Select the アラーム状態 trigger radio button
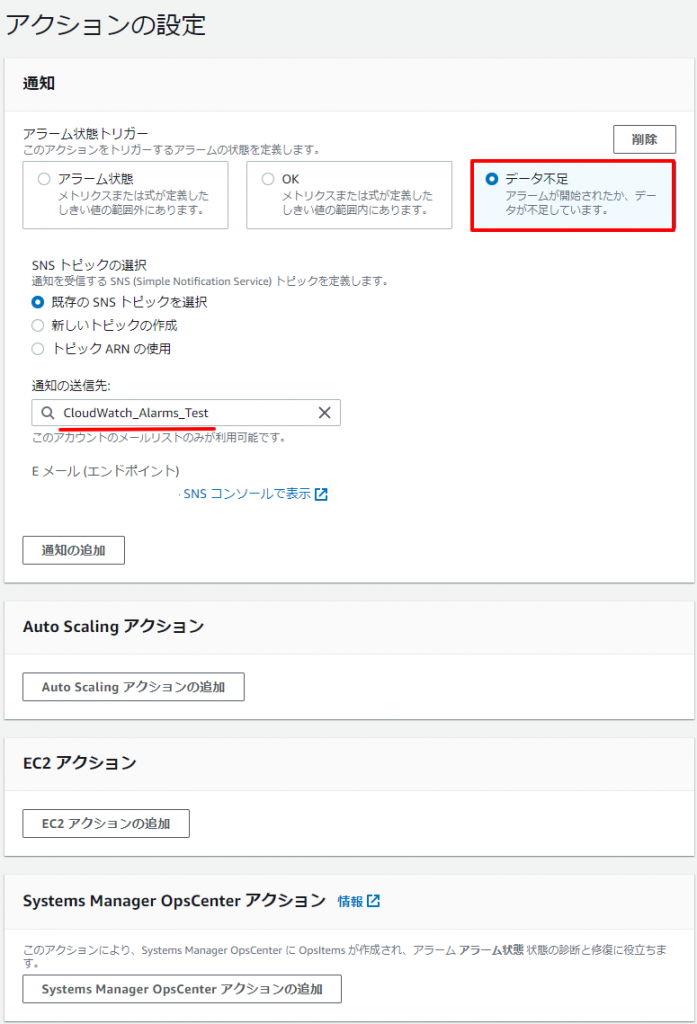 pos(44,179)
